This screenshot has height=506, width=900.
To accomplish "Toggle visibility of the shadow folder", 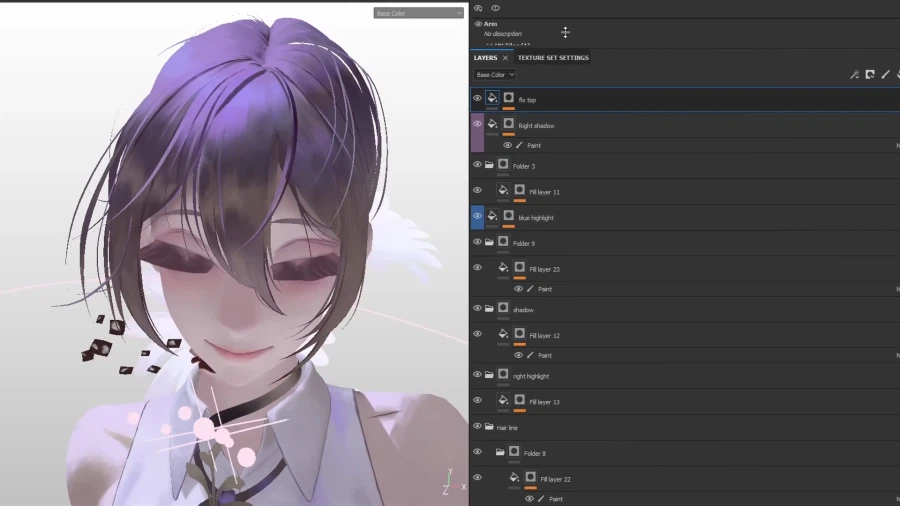I will point(478,308).
